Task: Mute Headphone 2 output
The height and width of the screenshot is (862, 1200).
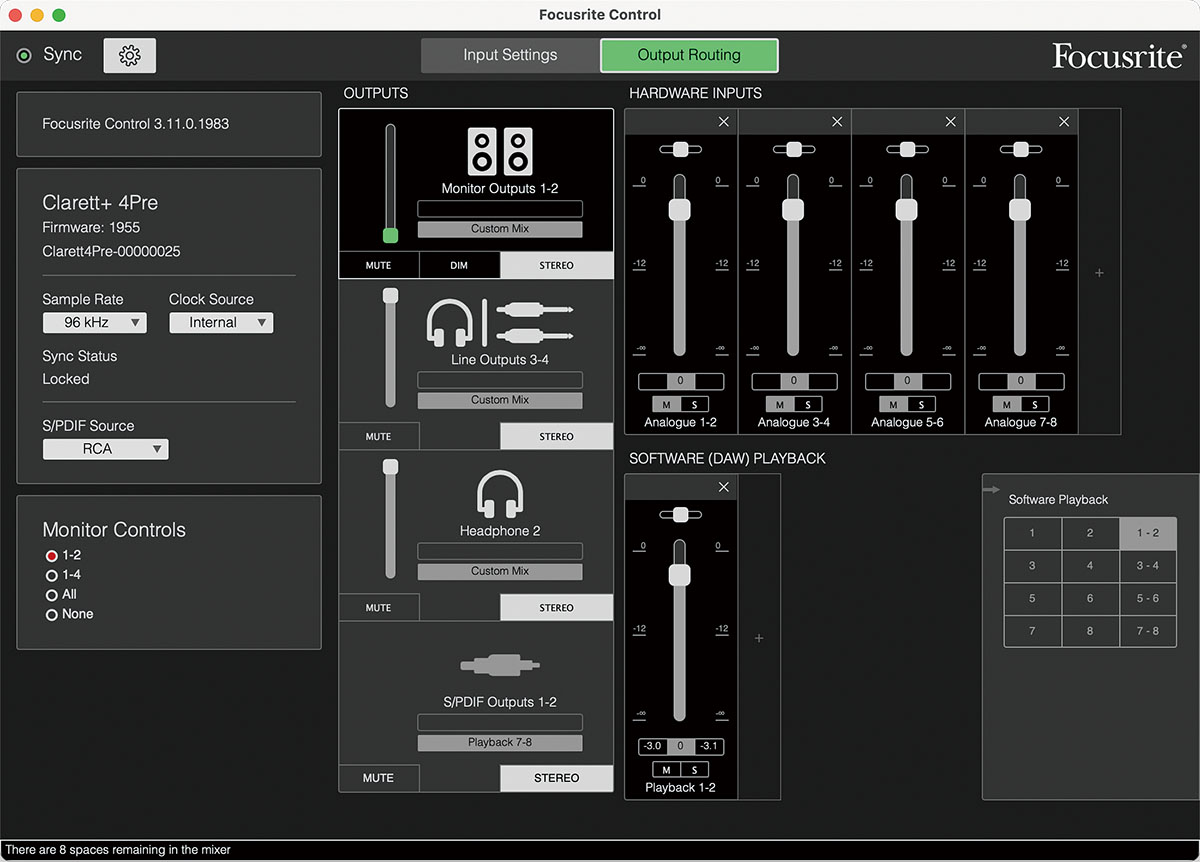Action: (379, 608)
